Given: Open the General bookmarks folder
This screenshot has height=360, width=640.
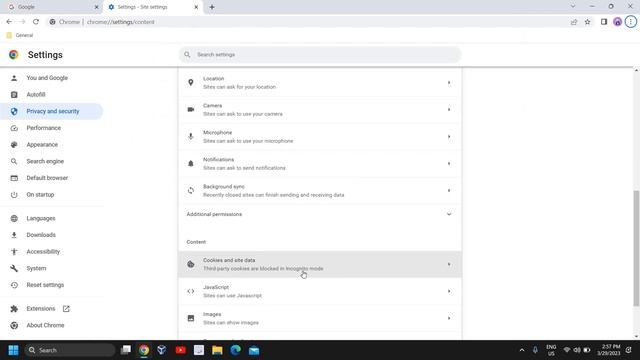Looking at the screenshot, I should point(20,36).
